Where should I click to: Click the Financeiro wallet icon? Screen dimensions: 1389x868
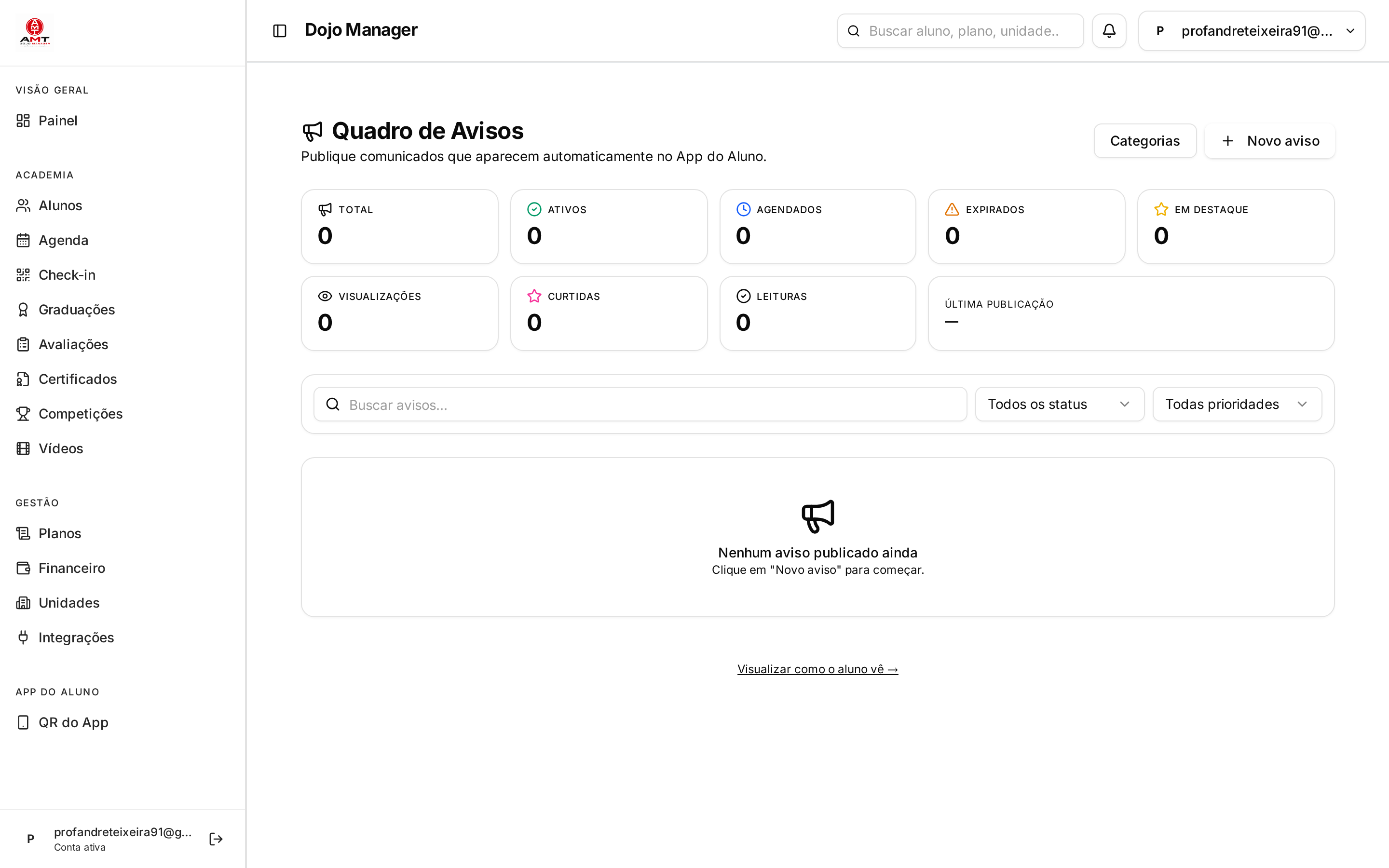23,568
